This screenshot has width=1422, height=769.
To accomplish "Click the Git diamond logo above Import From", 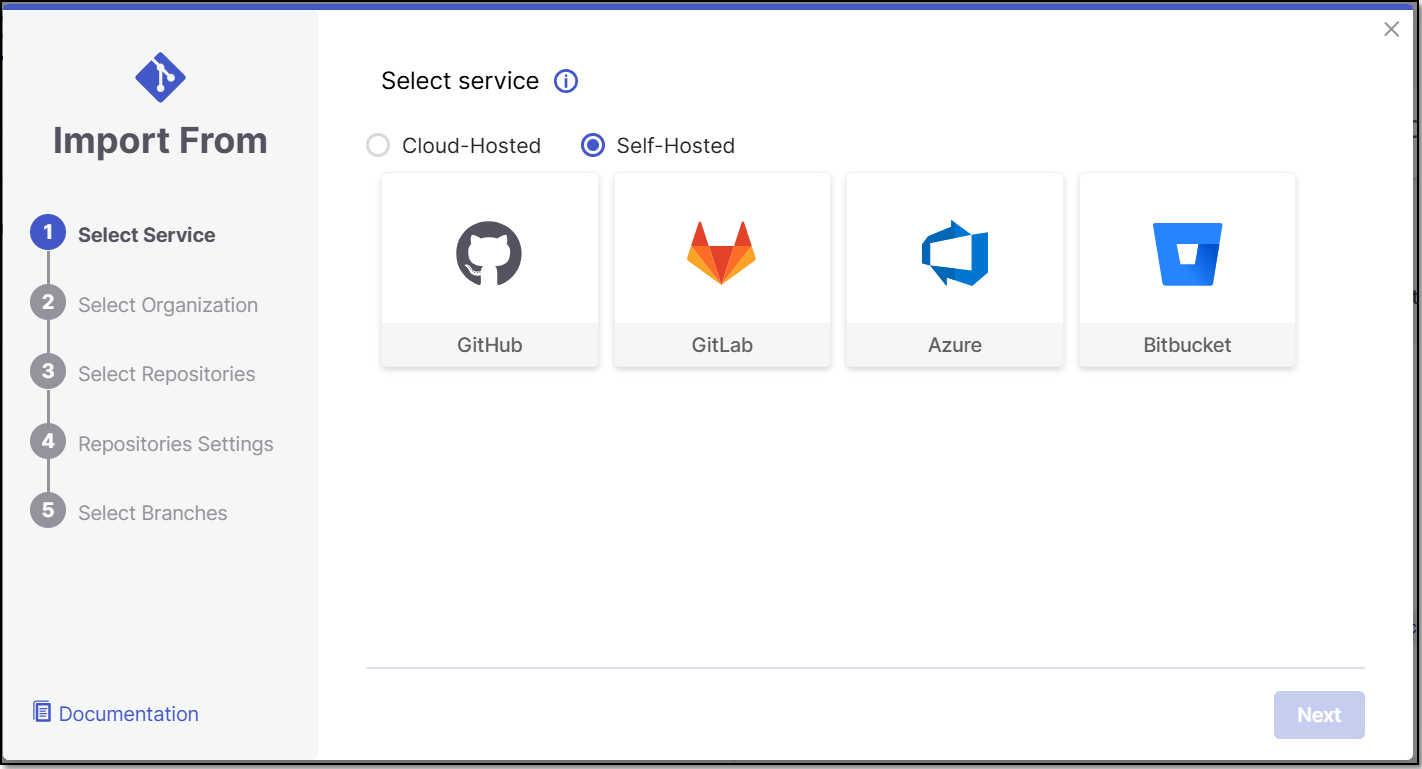I will tap(160, 77).
